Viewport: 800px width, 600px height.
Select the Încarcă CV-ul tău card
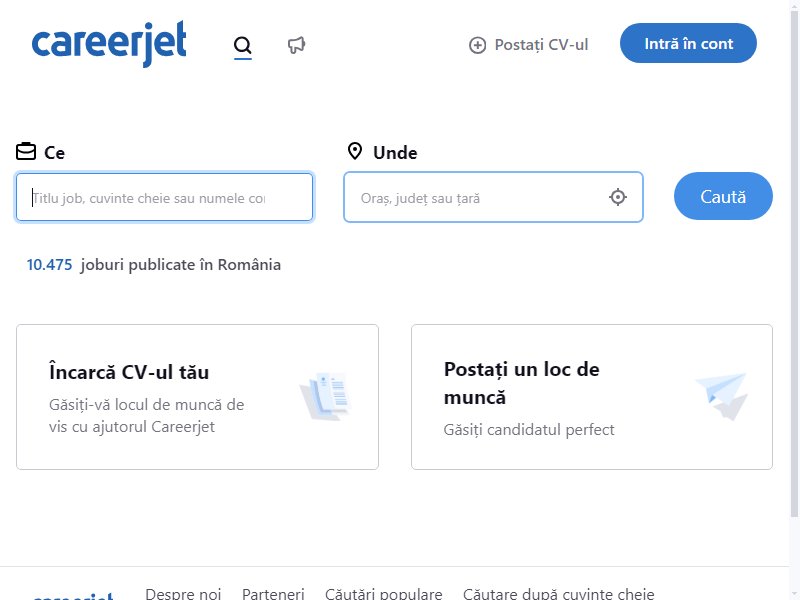click(197, 397)
